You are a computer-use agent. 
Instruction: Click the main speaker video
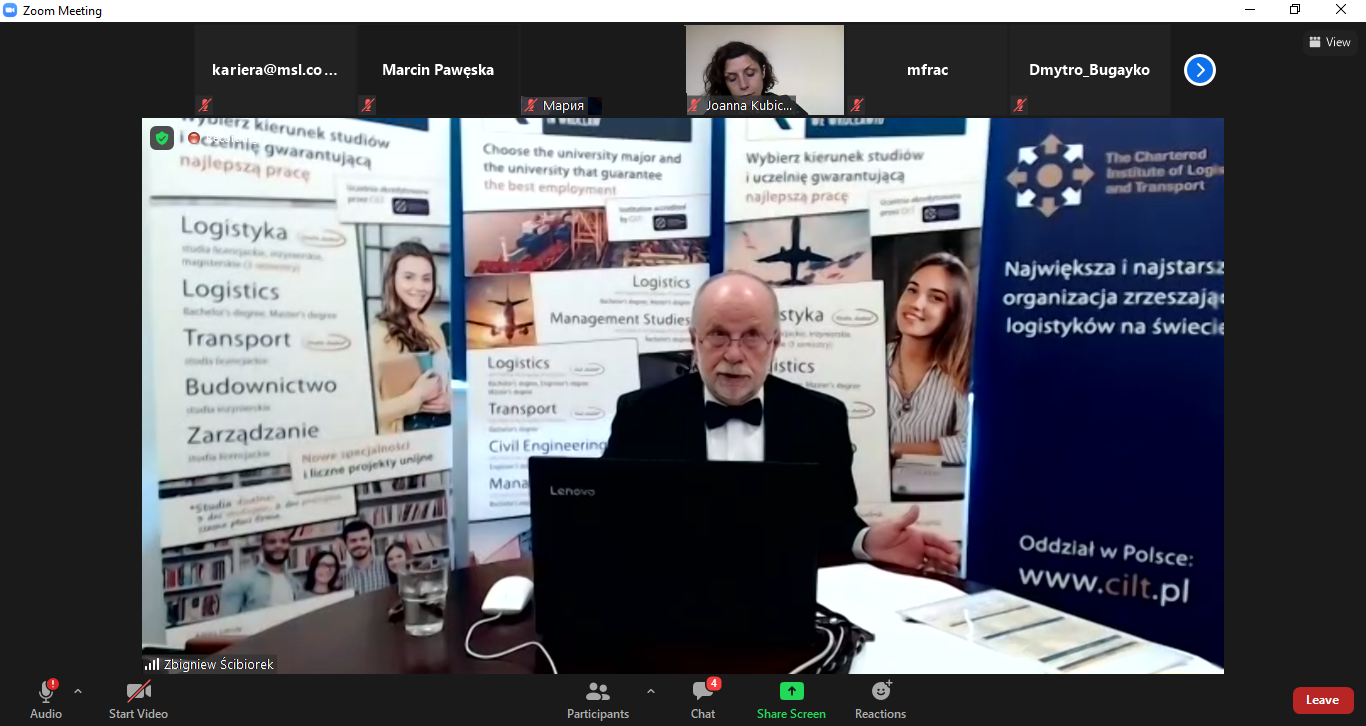point(683,395)
